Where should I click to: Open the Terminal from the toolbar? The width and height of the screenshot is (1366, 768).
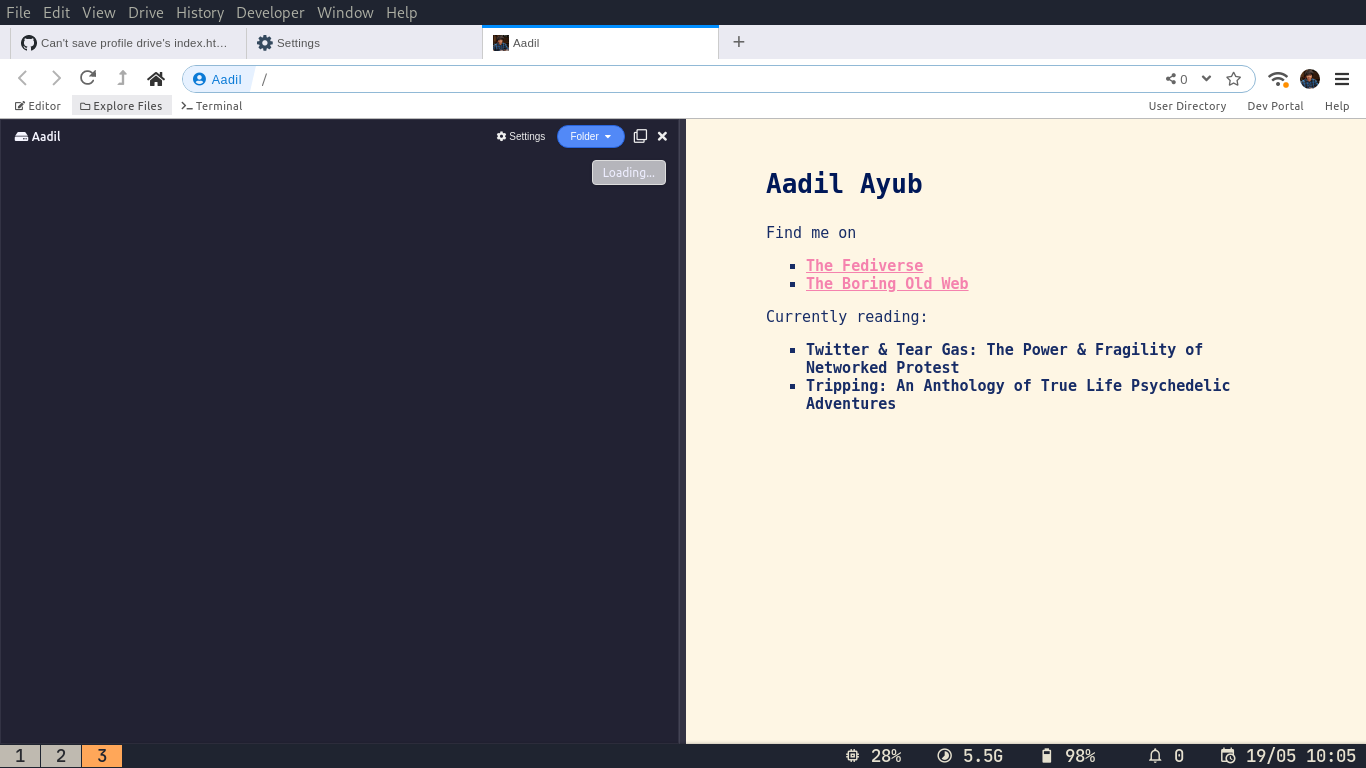click(x=211, y=105)
